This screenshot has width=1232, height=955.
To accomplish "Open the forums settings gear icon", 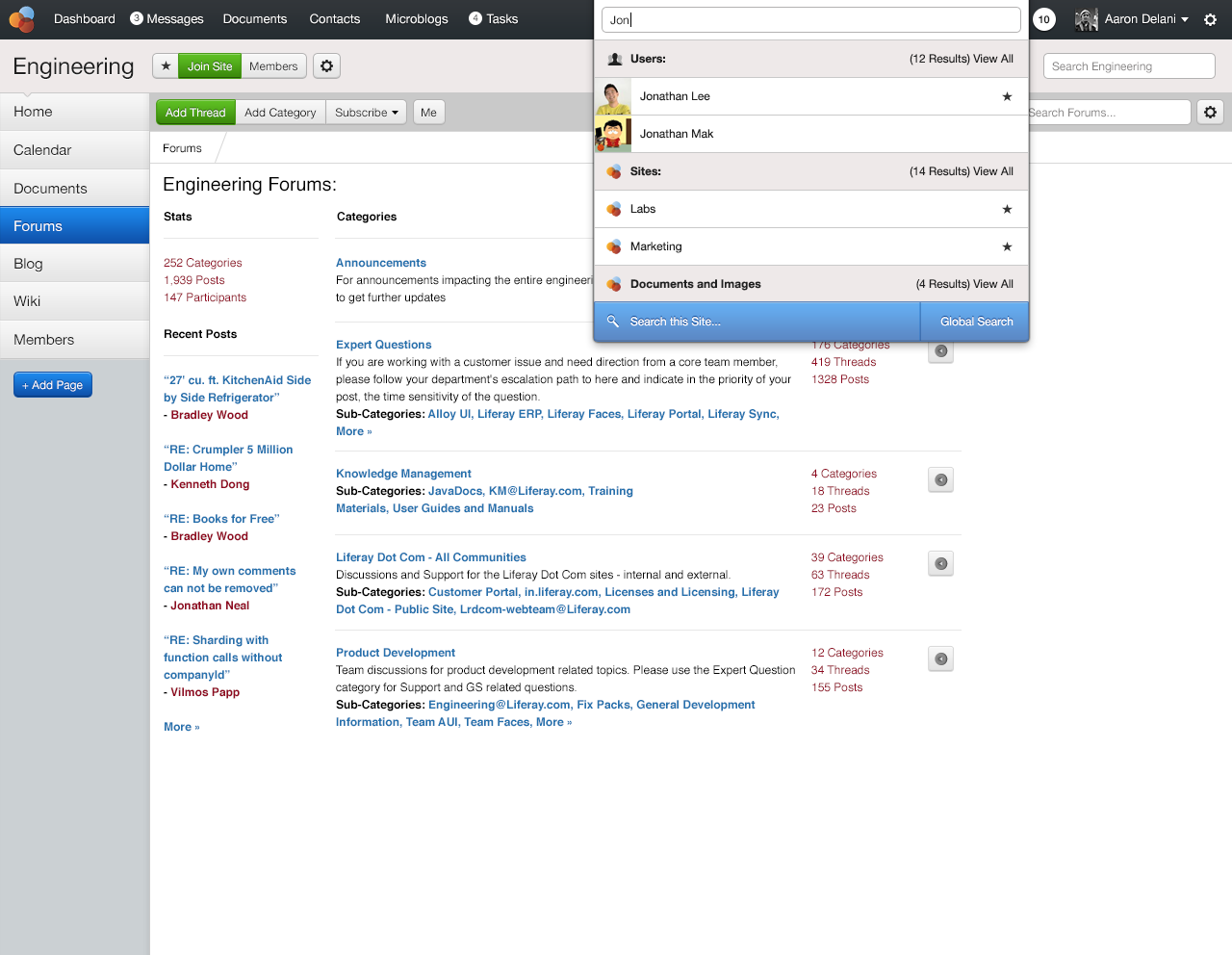I will click(1210, 113).
